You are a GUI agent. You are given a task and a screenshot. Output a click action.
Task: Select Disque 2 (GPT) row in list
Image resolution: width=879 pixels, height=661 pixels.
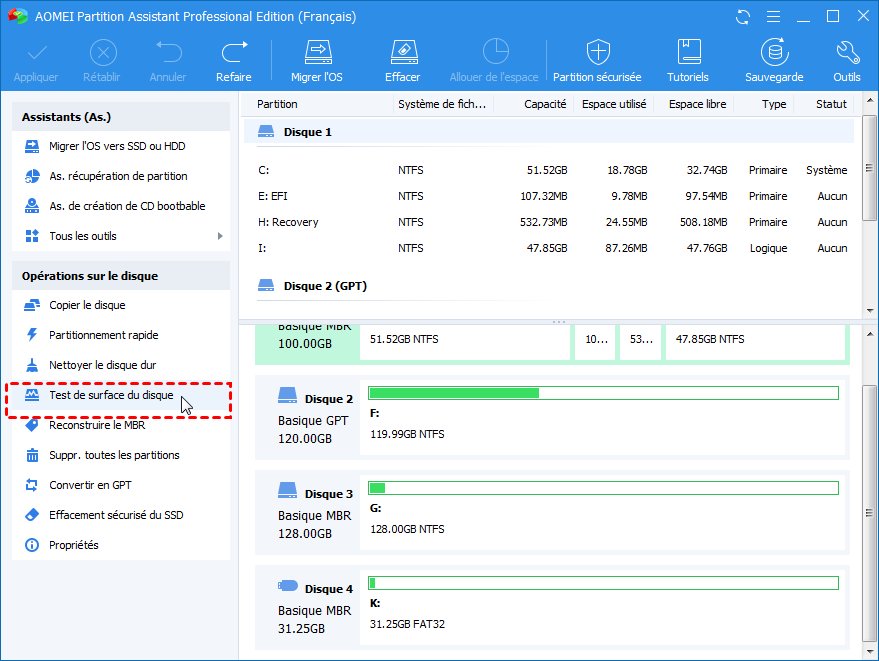[549, 286]
